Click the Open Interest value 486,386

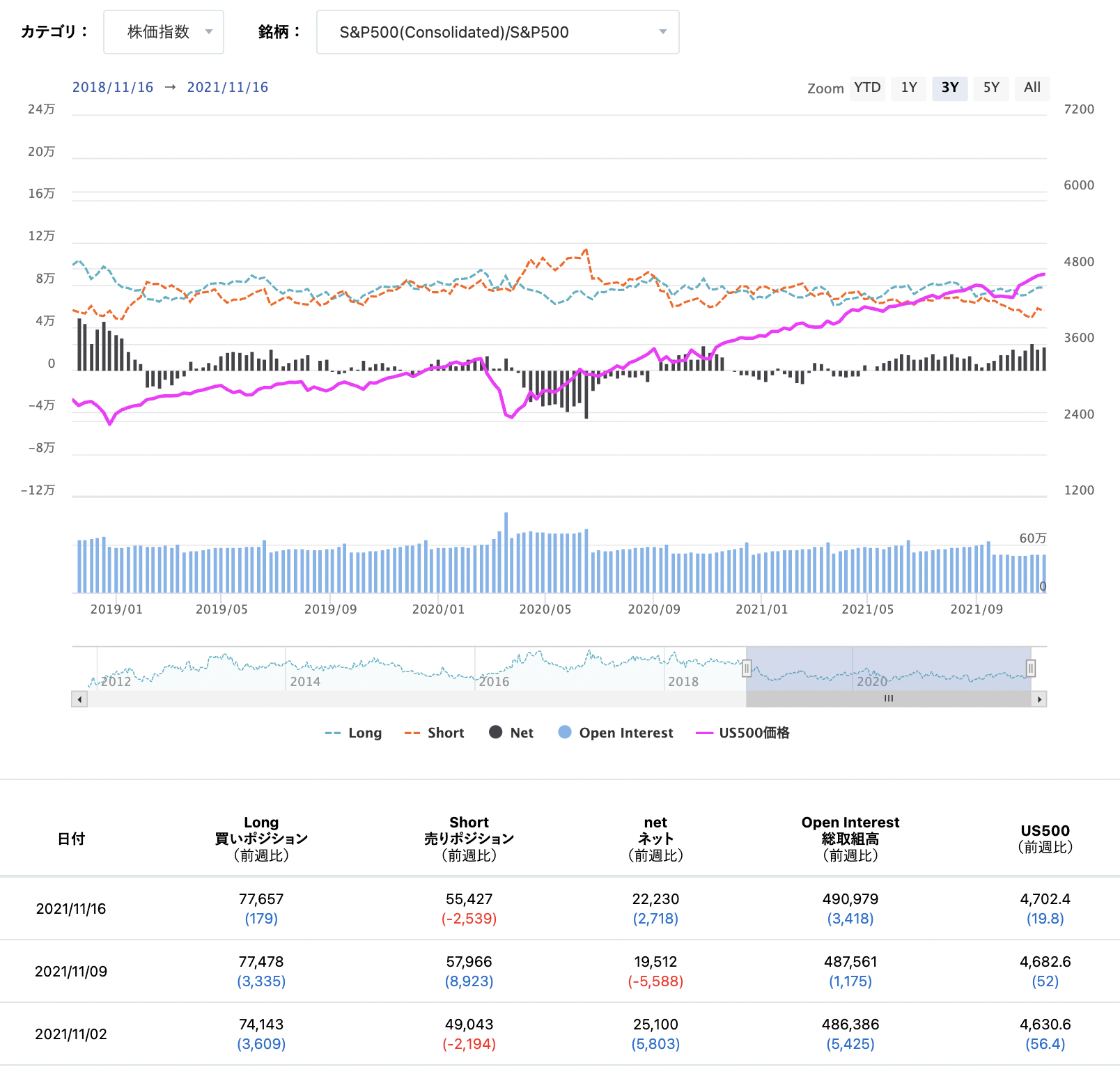click(x=850, y=1025)
